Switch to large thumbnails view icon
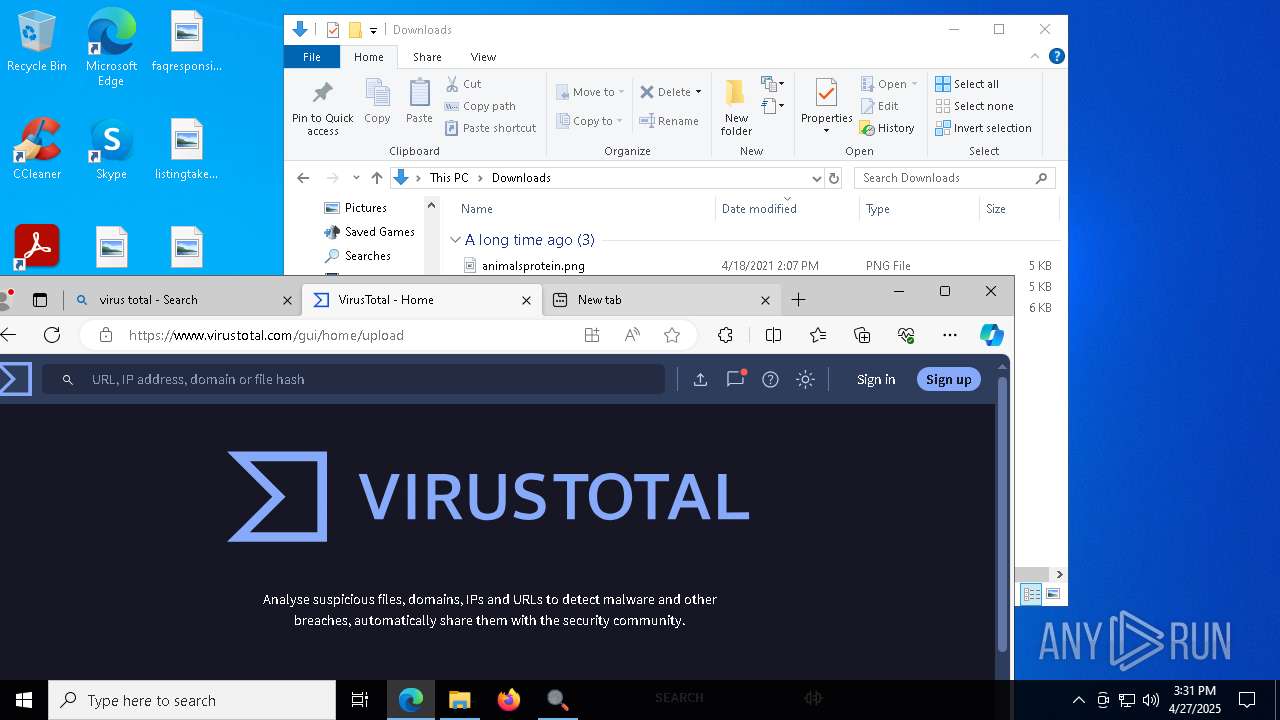 [1052, 594]
